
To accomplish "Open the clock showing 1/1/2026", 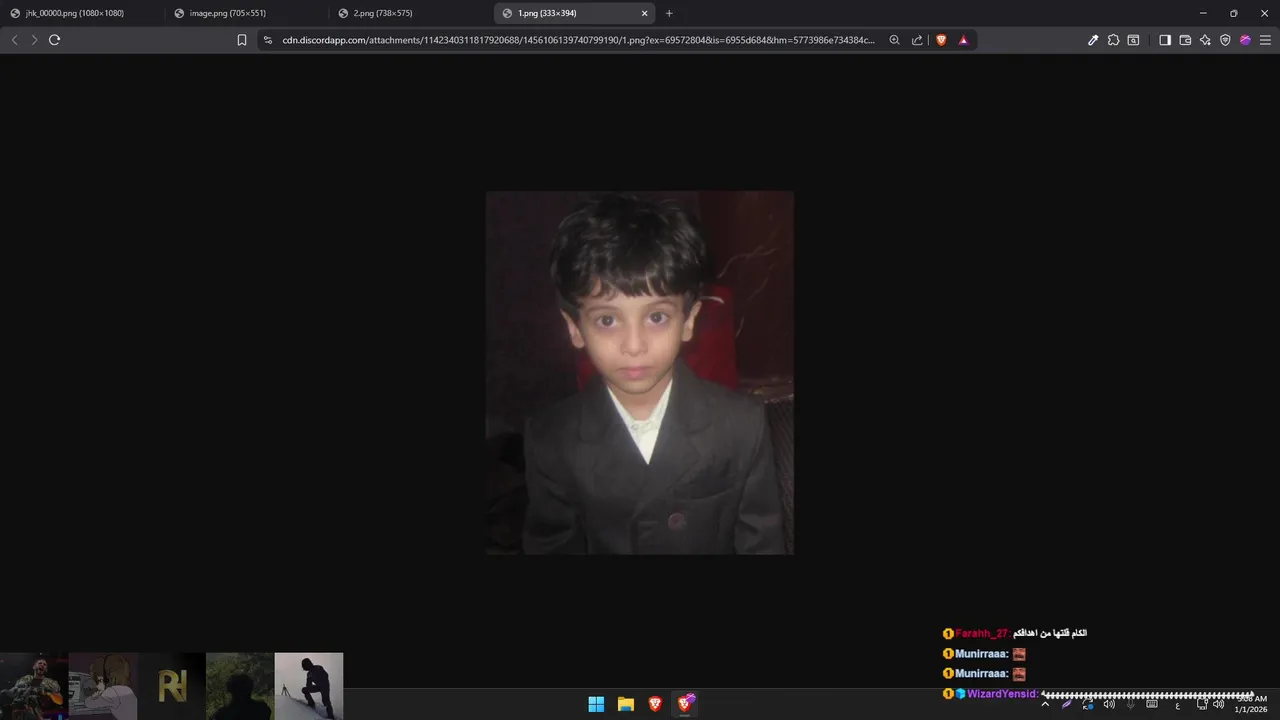I will point(1251,704).
